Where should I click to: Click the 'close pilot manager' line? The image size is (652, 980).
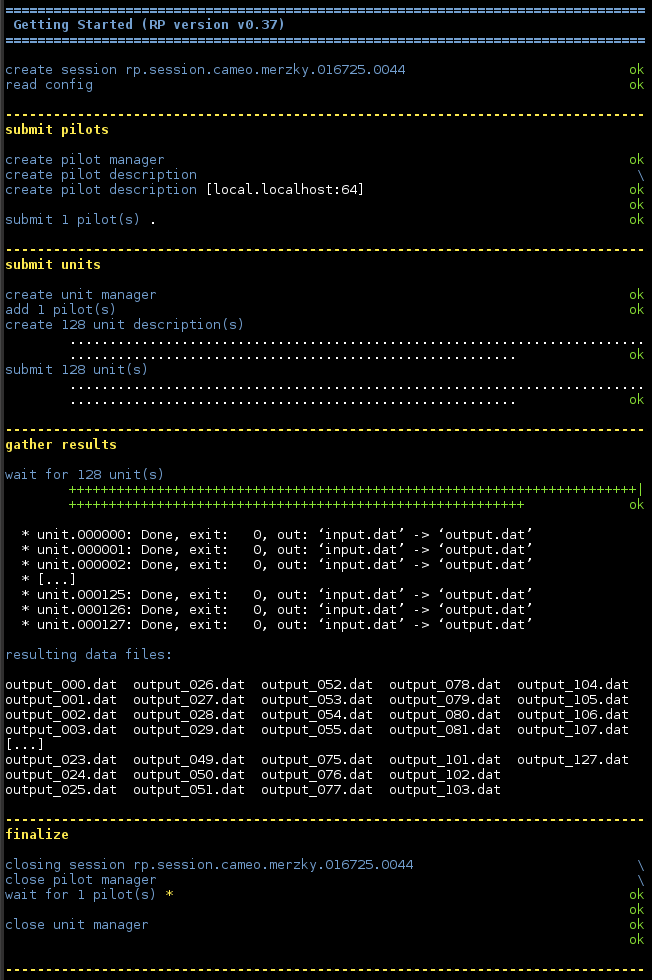(x=81, y=879)
